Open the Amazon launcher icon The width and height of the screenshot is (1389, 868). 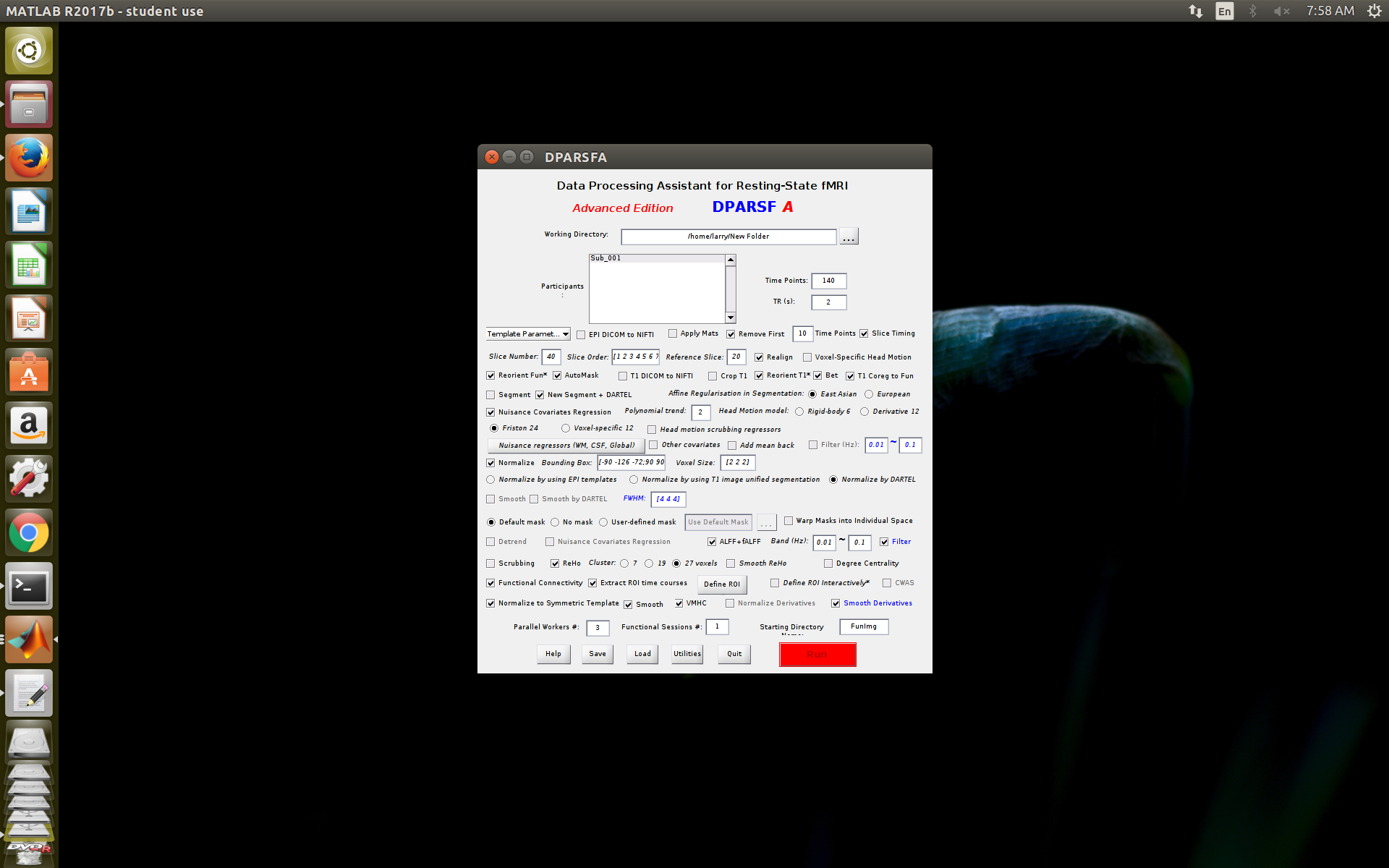tap(29, 425)
